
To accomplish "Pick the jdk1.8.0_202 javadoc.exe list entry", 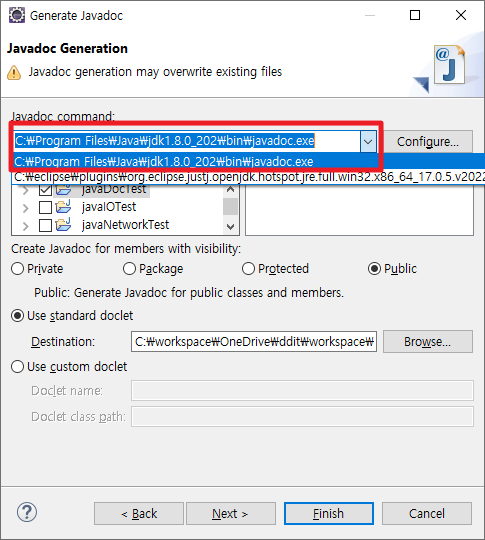I will pyautogui.click(x=248, y=161).
